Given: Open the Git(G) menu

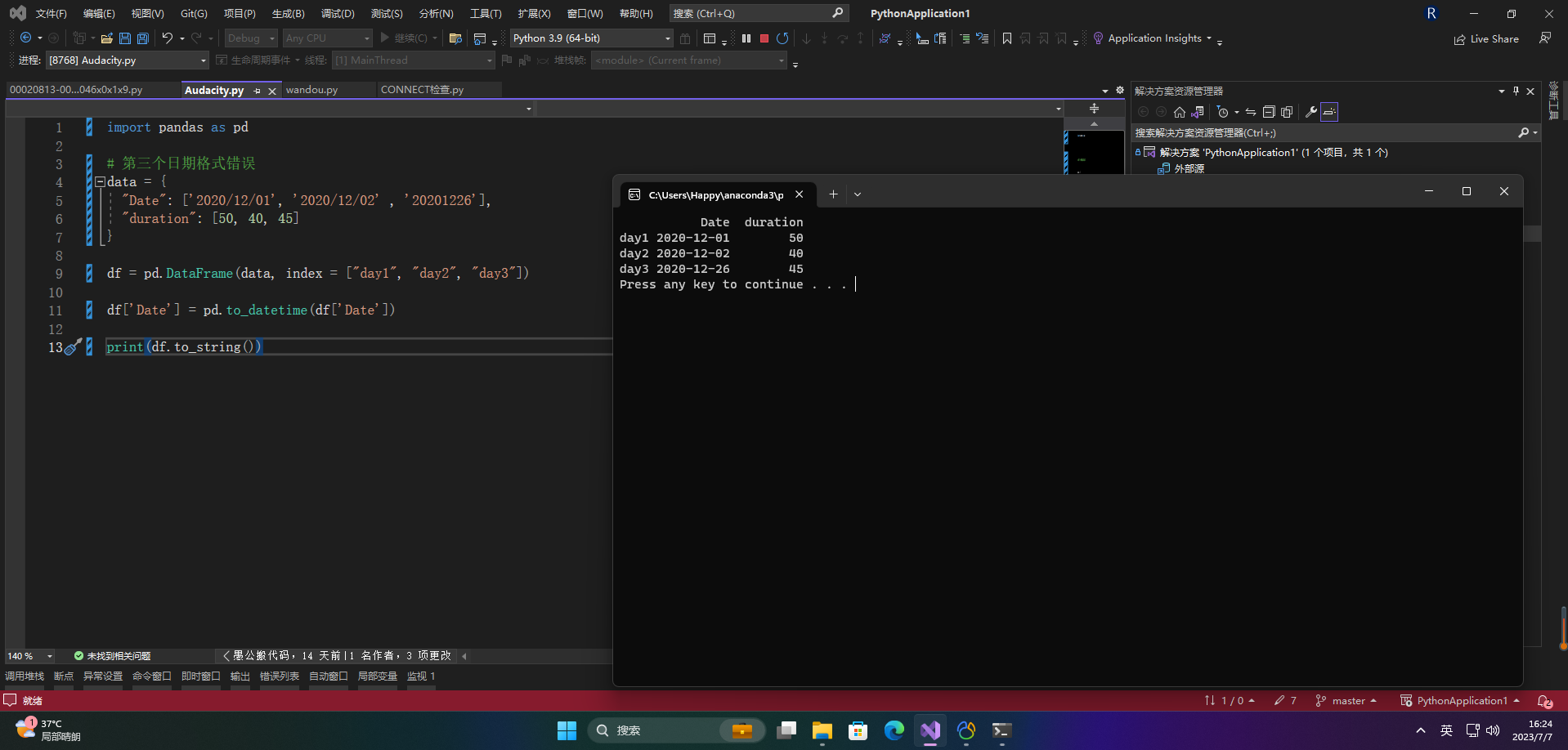Looking at the screenshot, I should coord(194,14).
